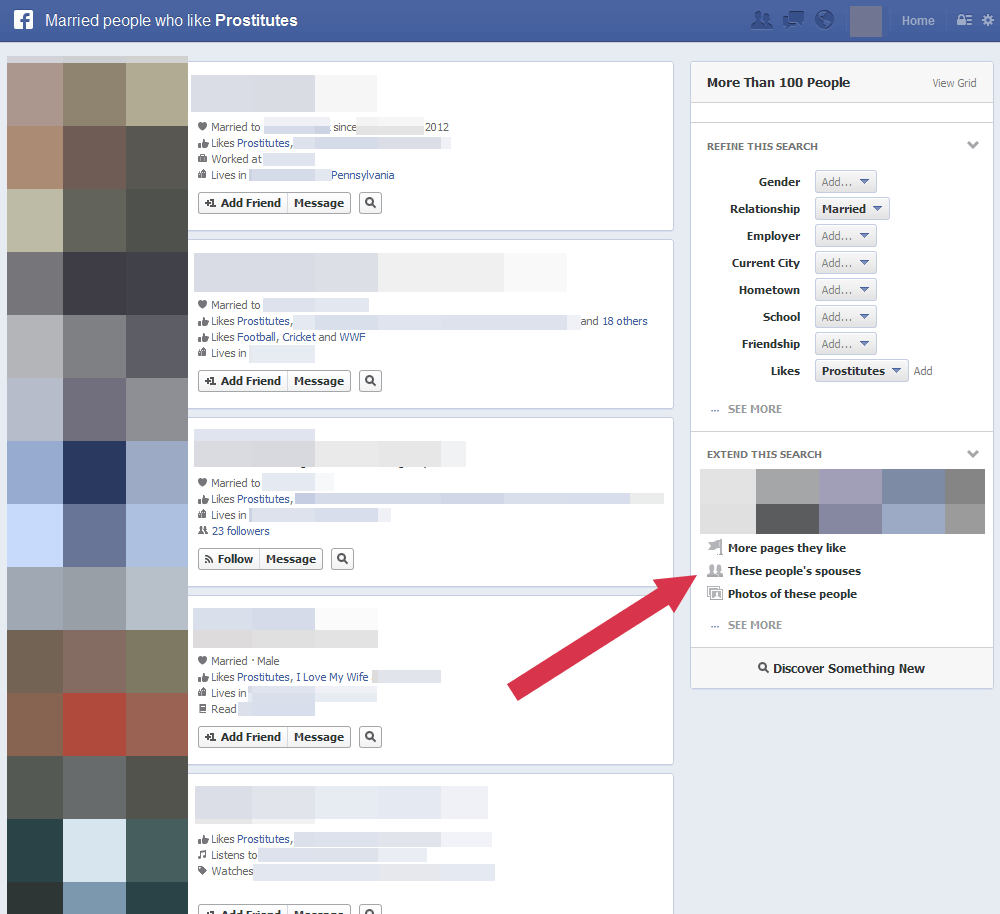Screen dimensions: 1000x914
Task: Click Follow button on the third result
Action: [228, 559]
